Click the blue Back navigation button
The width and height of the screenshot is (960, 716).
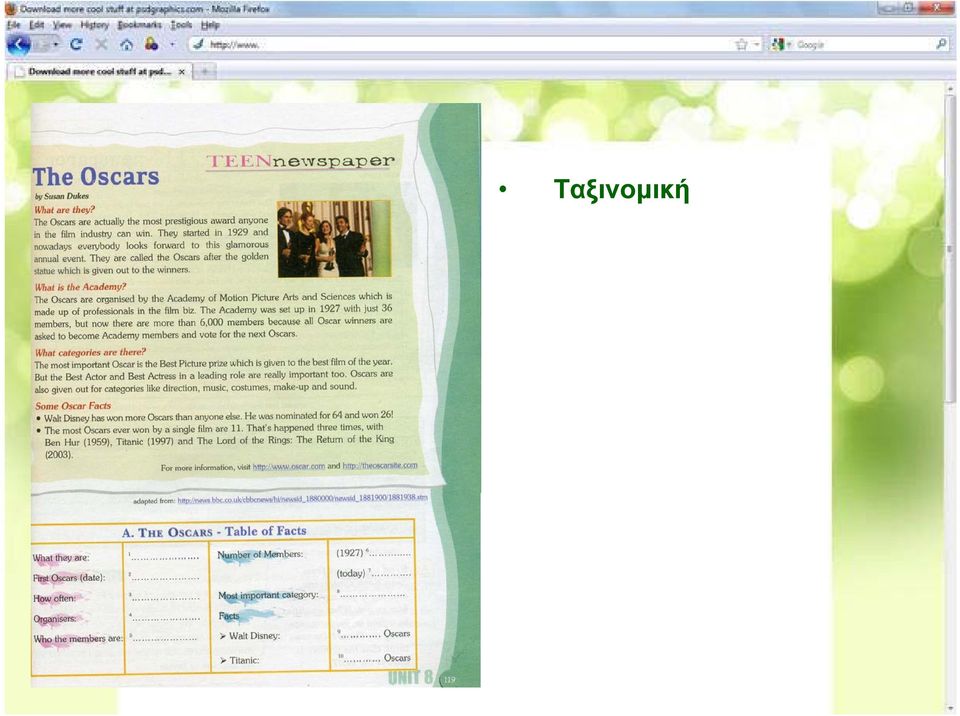[x=18, y=45]
